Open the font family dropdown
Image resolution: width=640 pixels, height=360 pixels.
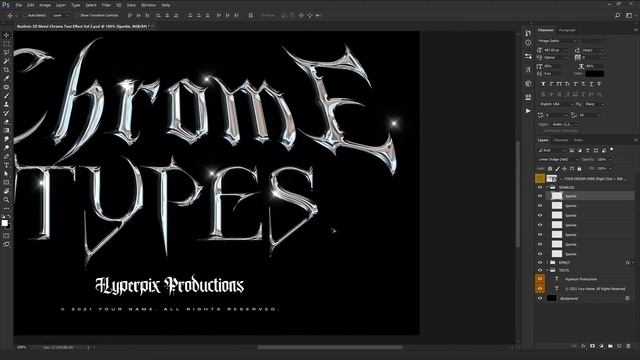coord(557,41)
